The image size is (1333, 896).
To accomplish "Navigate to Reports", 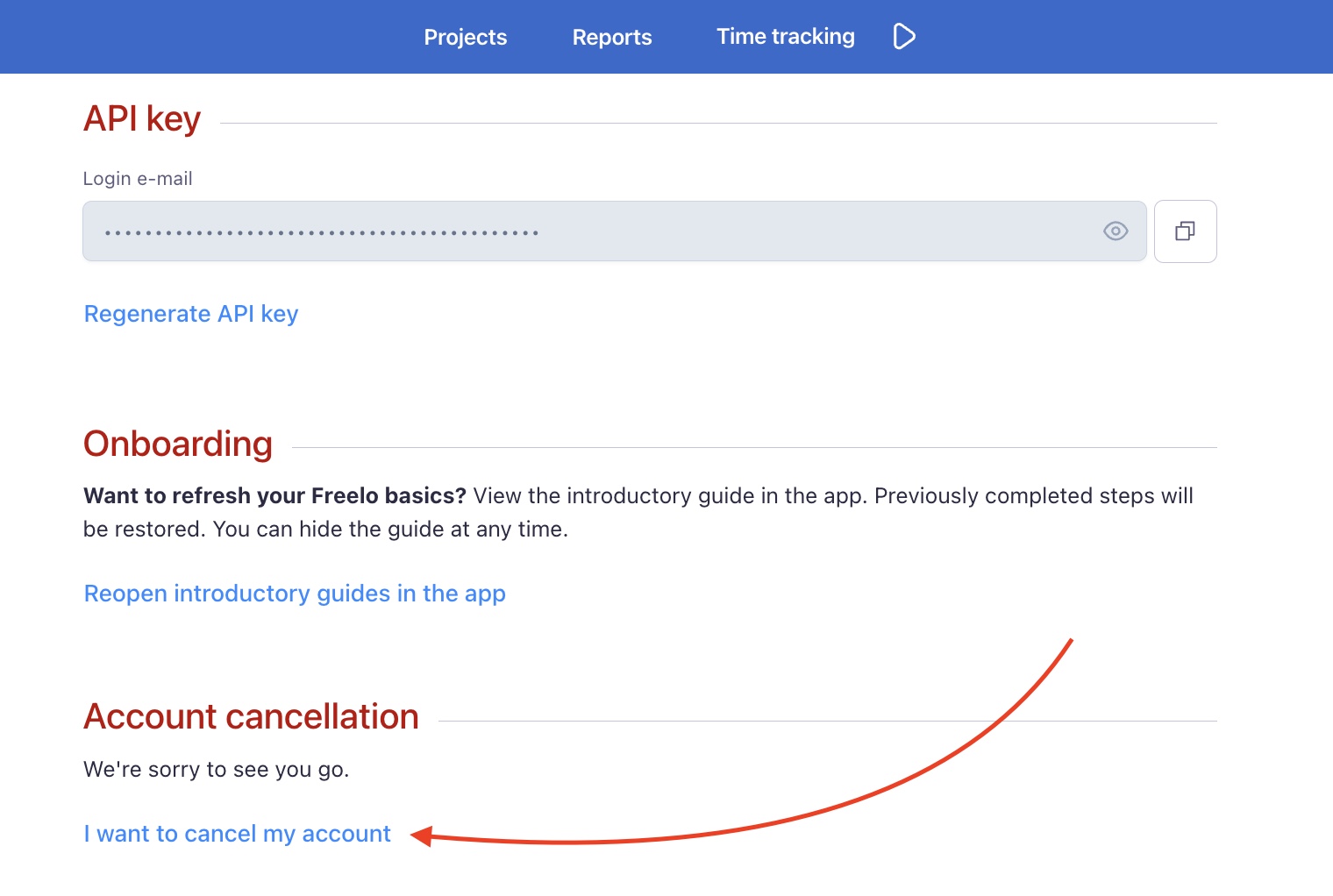I will (x=611, y=37).
